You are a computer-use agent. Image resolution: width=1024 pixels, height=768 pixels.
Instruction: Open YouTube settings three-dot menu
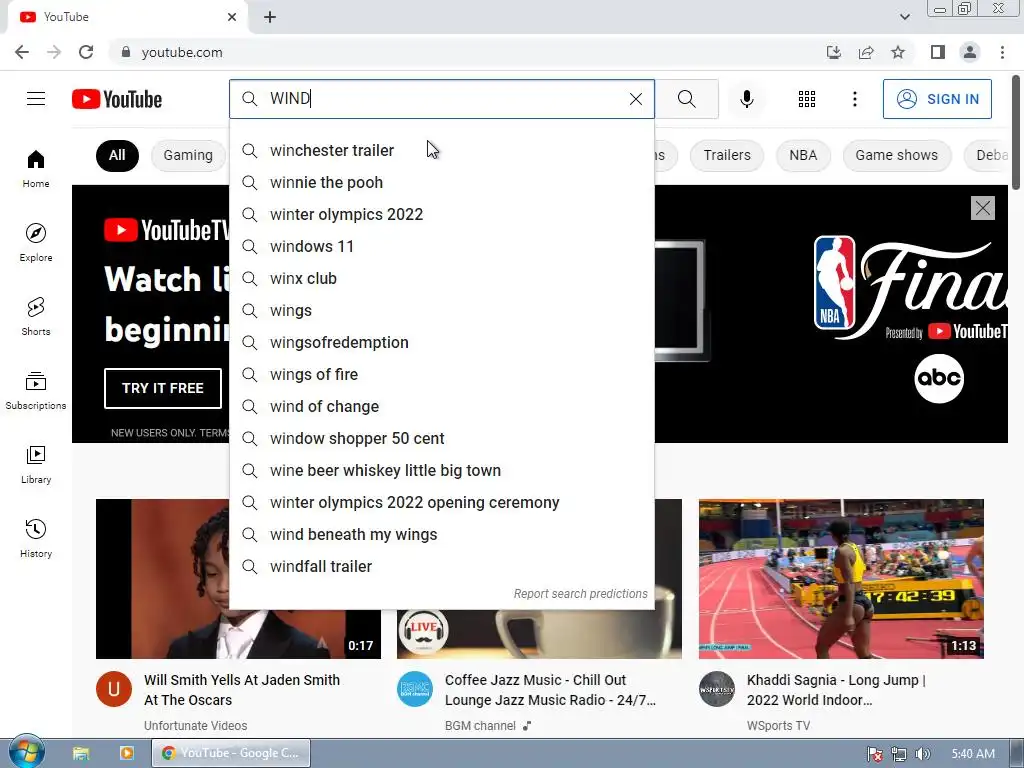(x=854, y=99)
